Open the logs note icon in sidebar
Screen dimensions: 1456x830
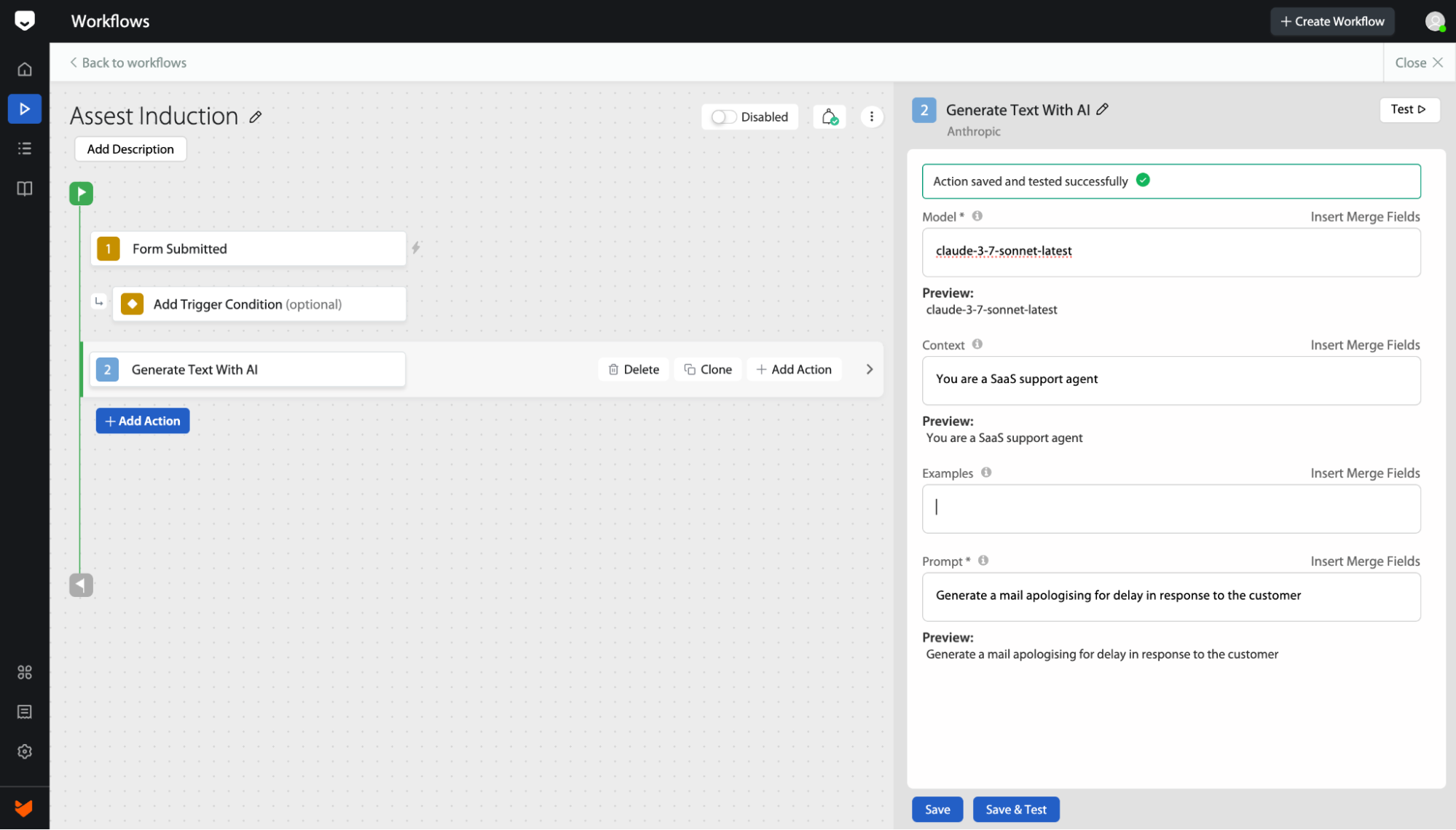[25, 712]
